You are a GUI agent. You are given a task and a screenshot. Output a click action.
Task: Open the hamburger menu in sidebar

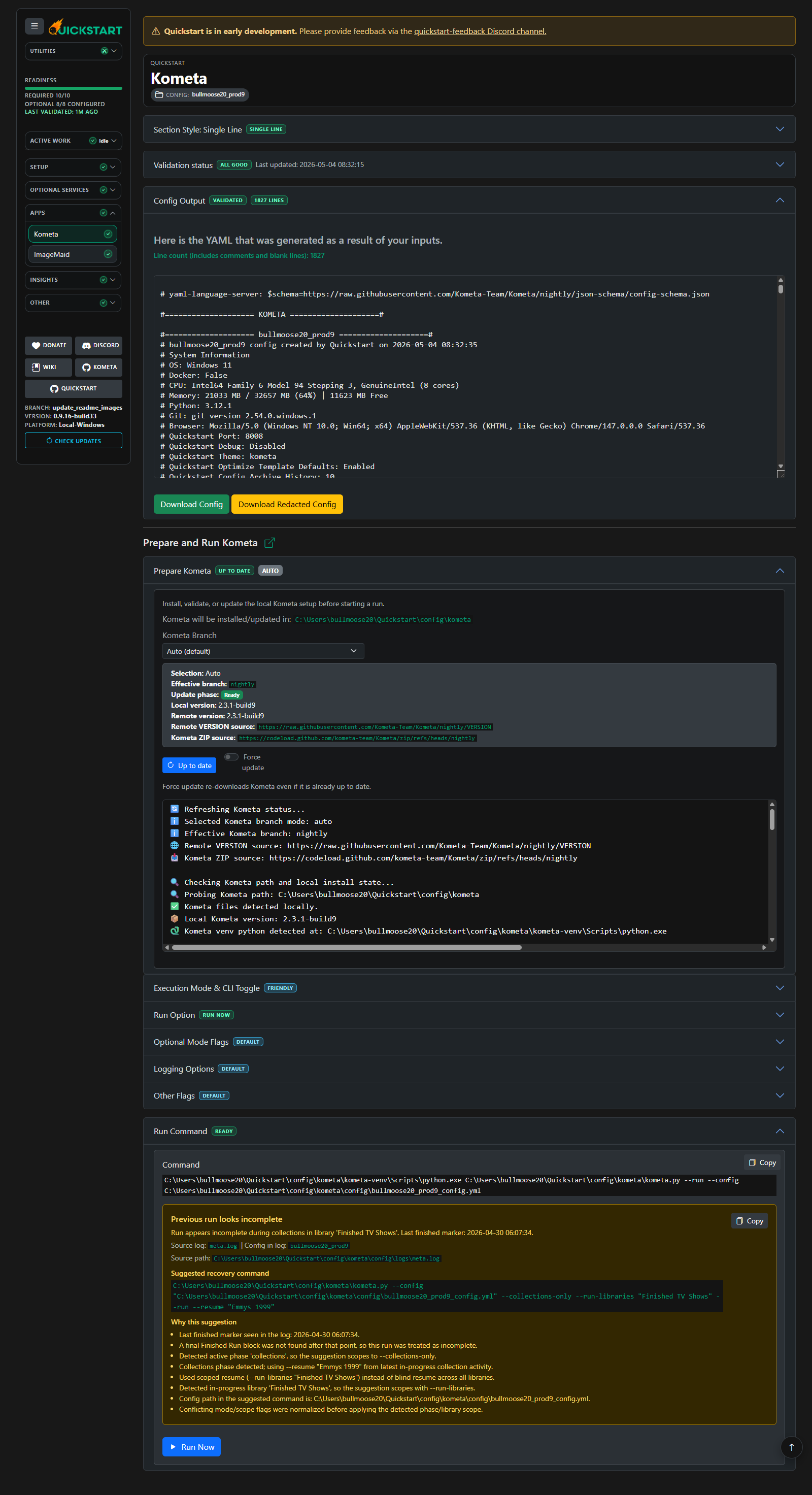tap(34, 26)
